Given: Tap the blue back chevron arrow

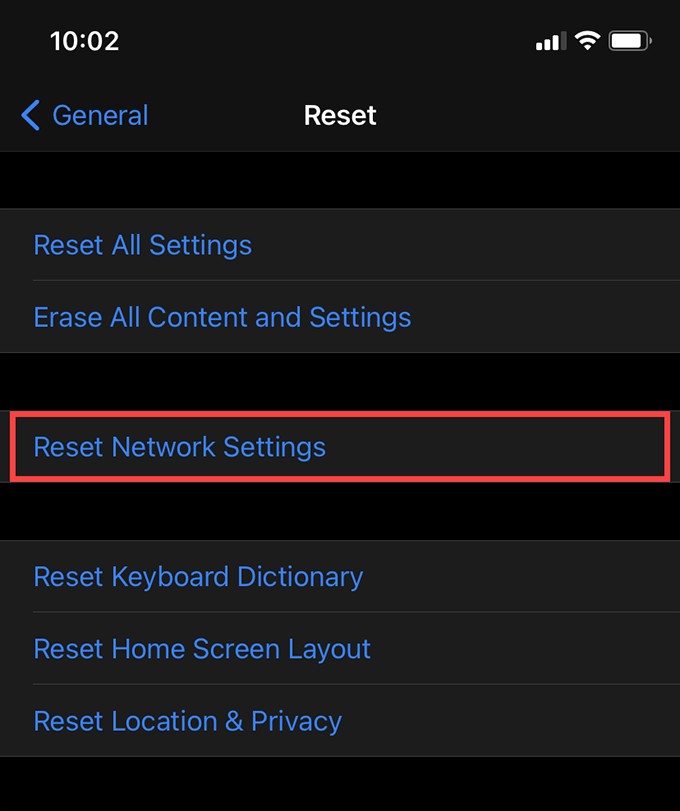Looking at the screenshot, I should (30, 115).
